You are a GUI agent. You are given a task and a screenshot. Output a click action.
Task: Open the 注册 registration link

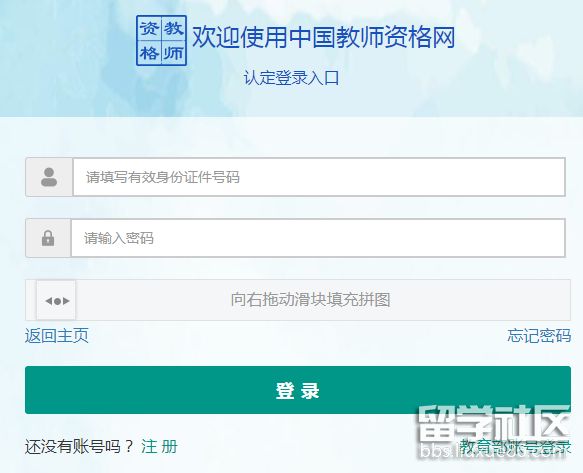pos(159,447)
